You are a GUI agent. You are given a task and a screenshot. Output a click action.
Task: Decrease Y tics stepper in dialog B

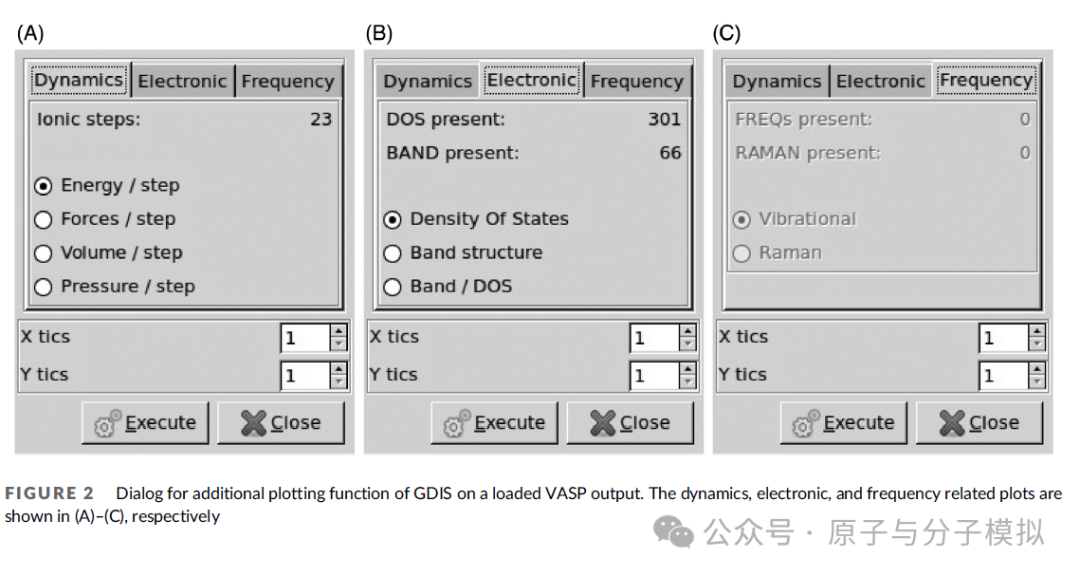[x=687, y=382]
